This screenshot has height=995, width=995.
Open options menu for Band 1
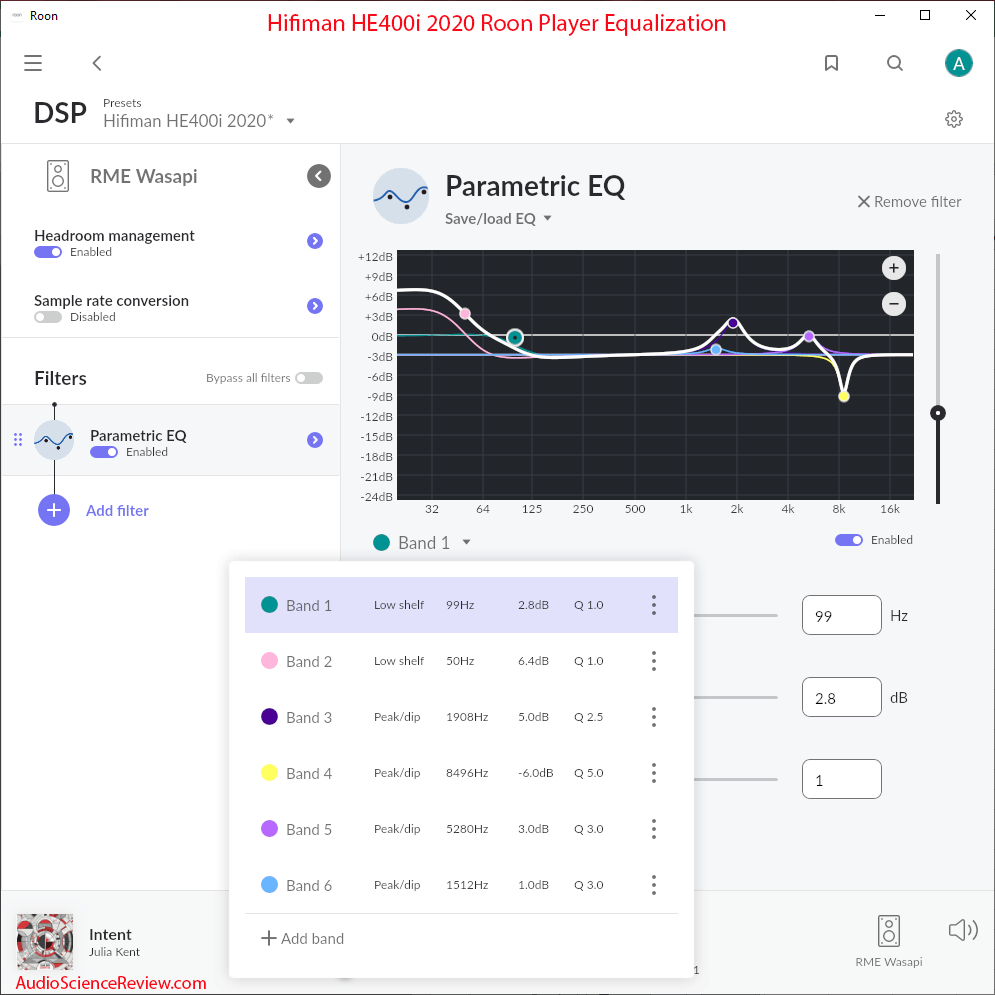pyautogui.click(x=654, y=605)
